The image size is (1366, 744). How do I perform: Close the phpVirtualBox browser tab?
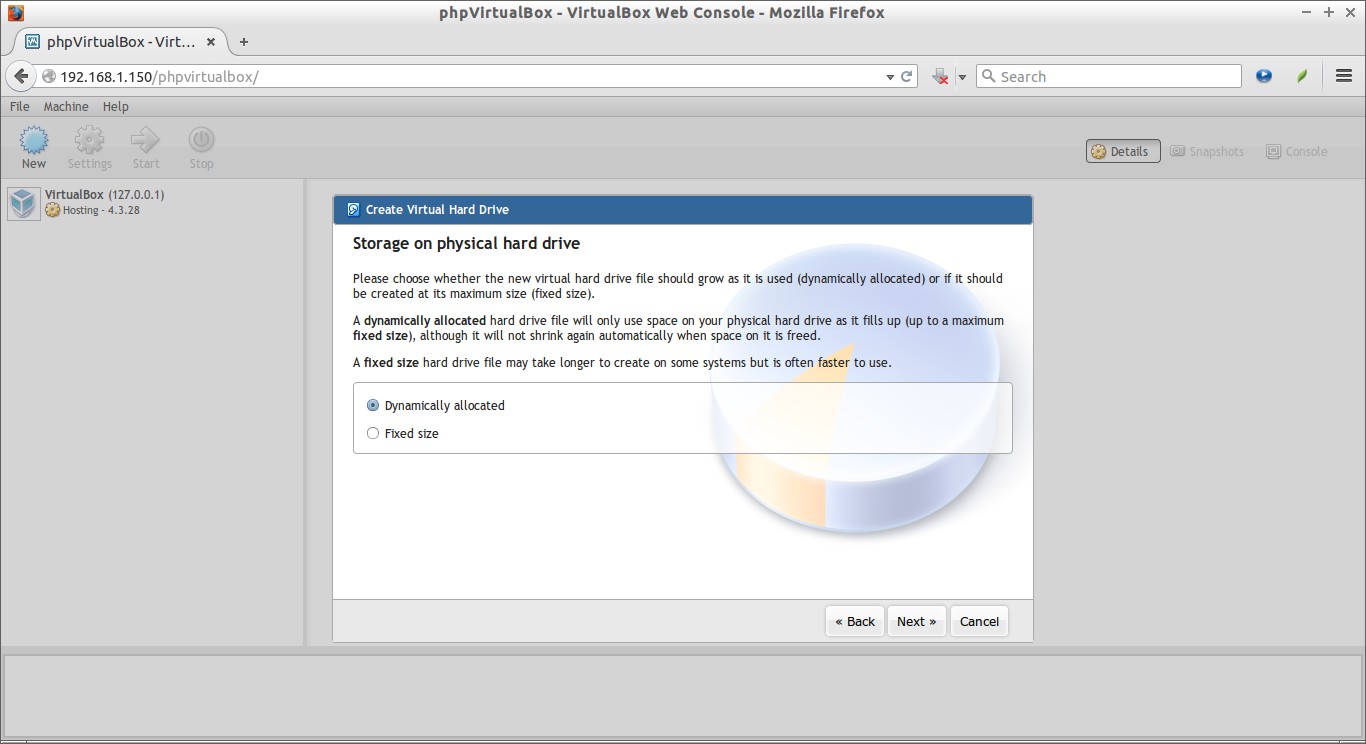(211, 42)
